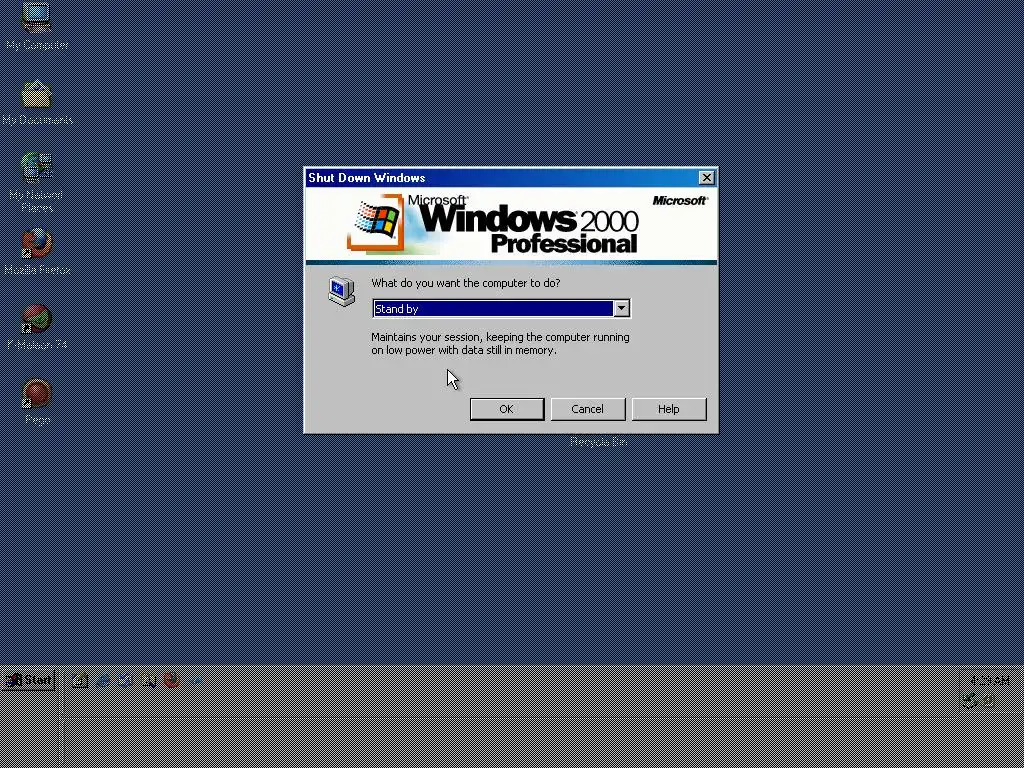Click the left system tray icon under the clock
1024x768 pixels.
(x=970, y=701)
